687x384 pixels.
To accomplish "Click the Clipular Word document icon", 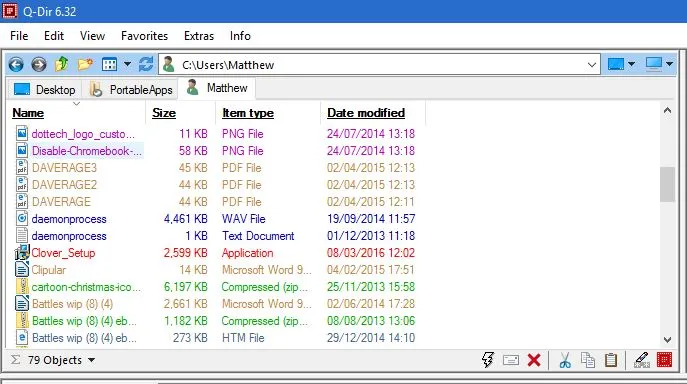I will click(x=22, y=270).
